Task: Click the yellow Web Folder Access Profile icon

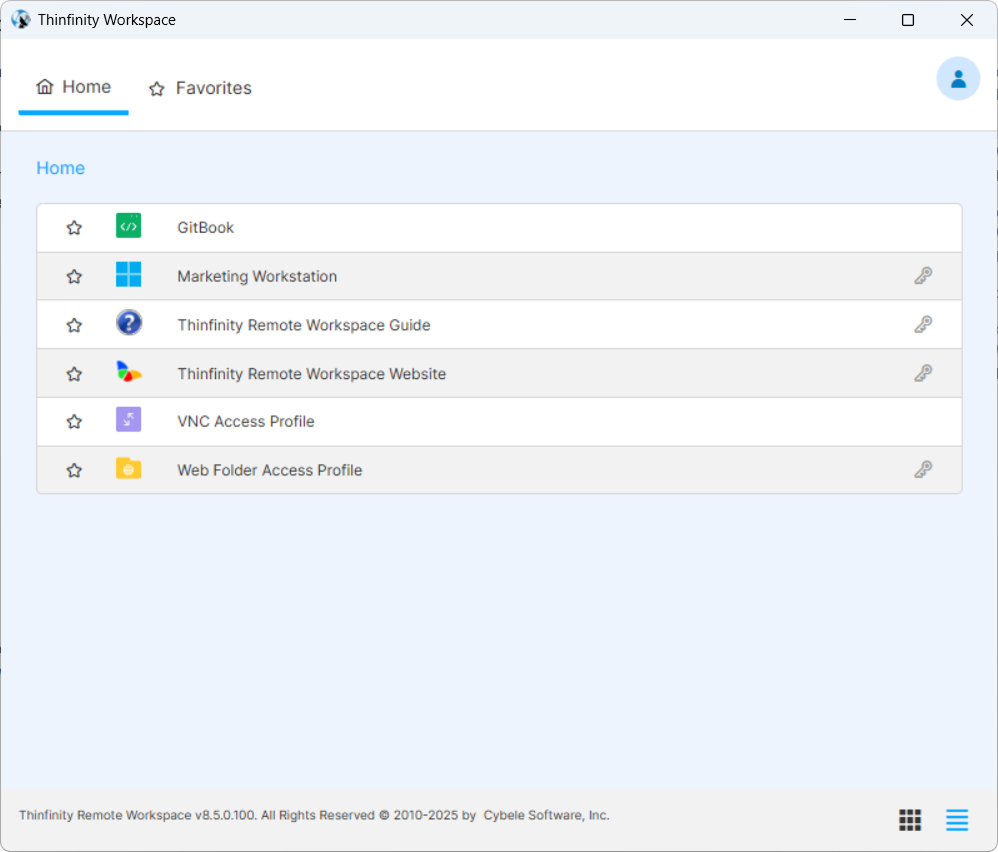Action: tap(128, 469)
